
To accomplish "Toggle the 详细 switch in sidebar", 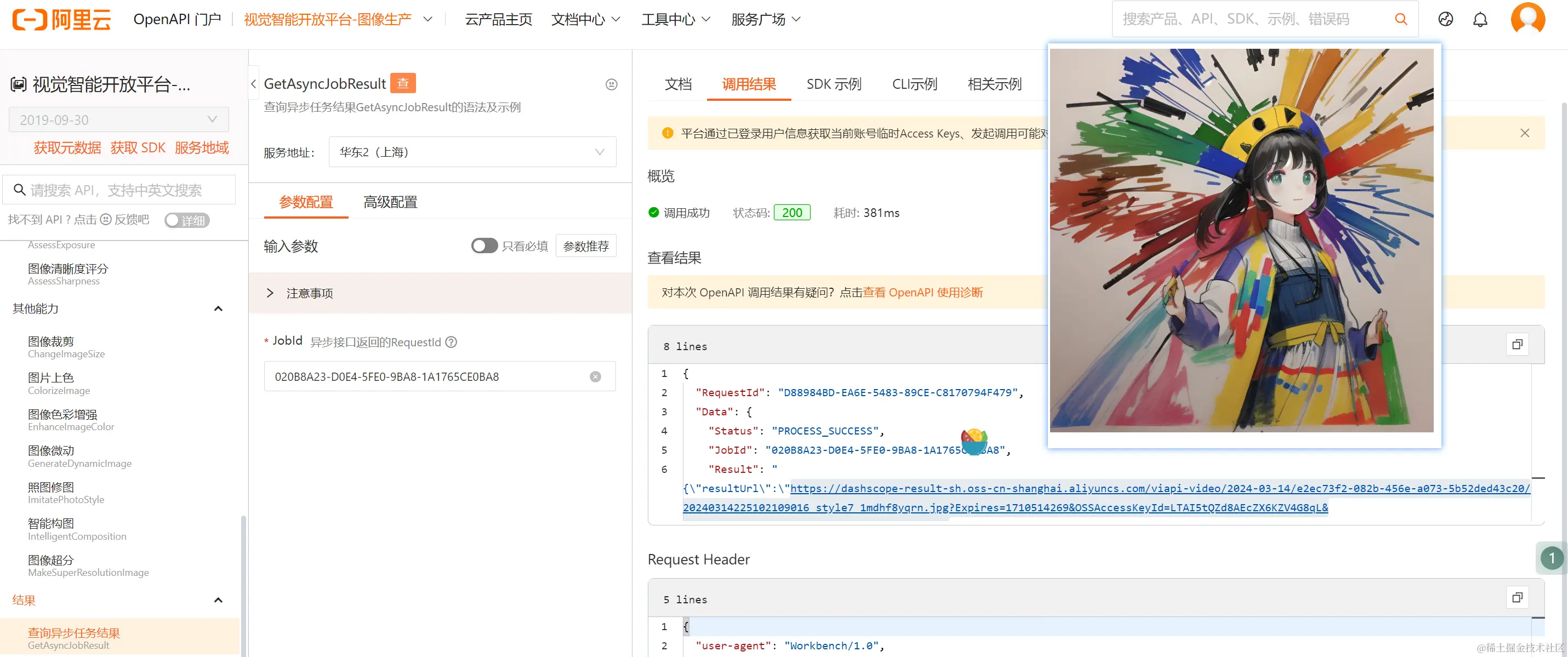I will [x=187, y=220].
